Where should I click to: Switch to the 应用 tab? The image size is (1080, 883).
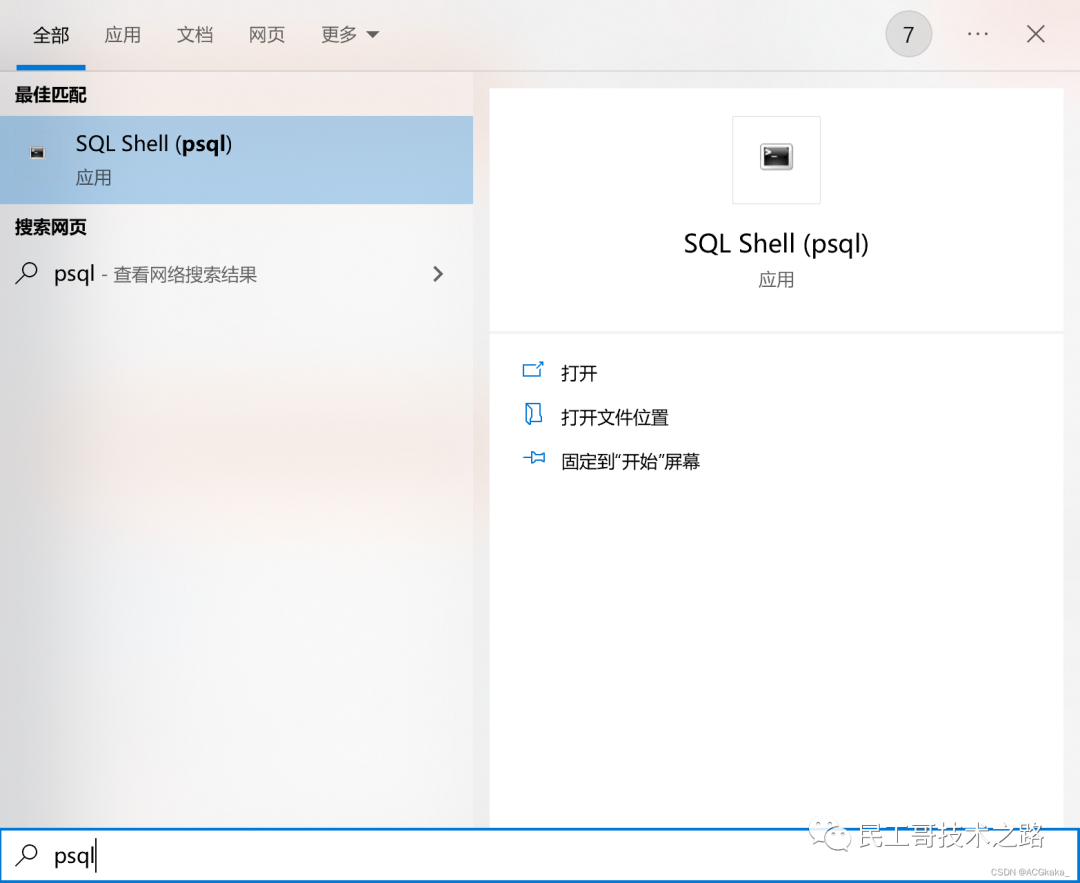[x=123, y=34]
